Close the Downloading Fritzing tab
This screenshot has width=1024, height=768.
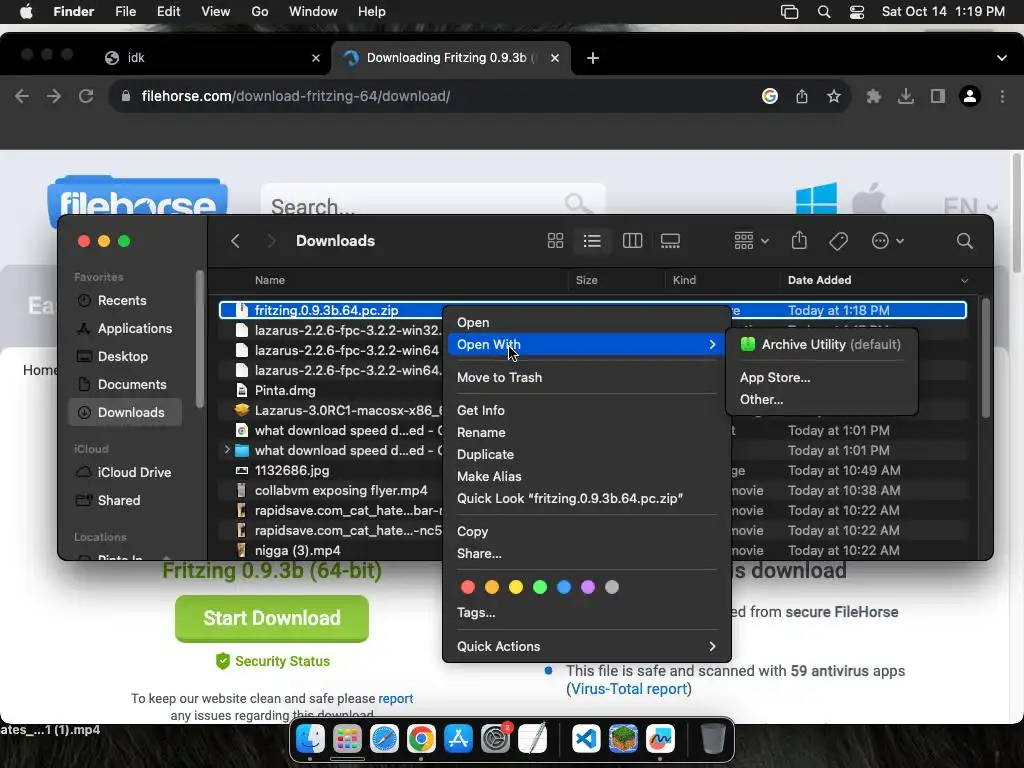554,58
